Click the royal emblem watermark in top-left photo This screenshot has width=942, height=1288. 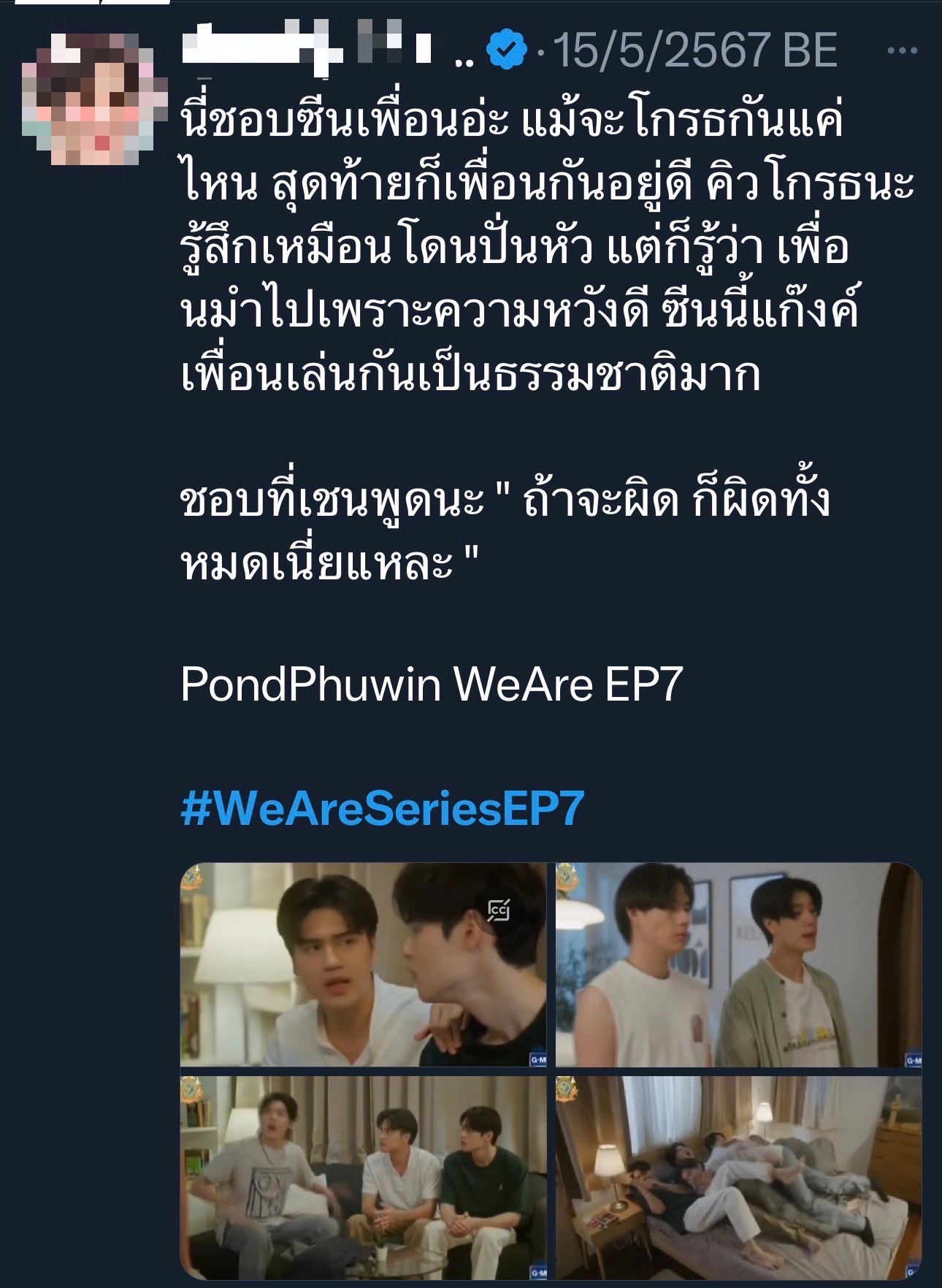point(192,877)
